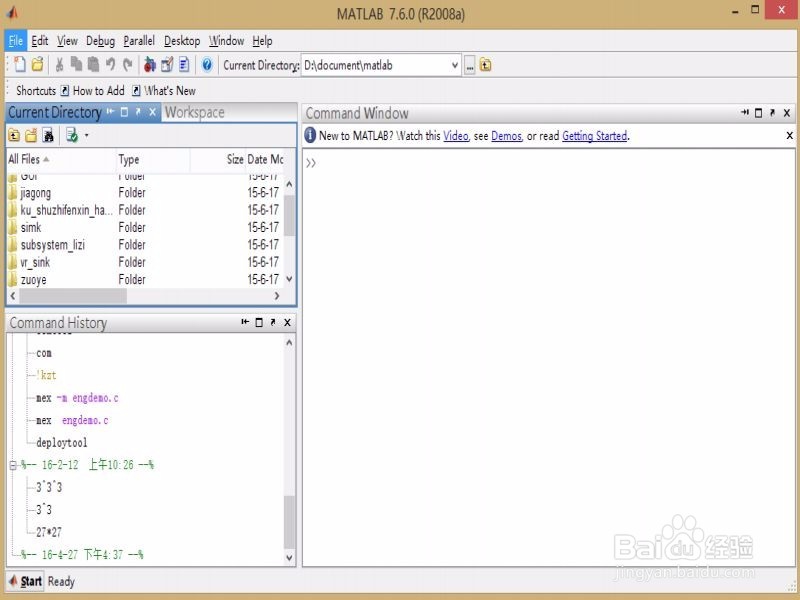Click the file list scroll down arrow
This screenshot has width=800, height=600.
tap(289, 279)
